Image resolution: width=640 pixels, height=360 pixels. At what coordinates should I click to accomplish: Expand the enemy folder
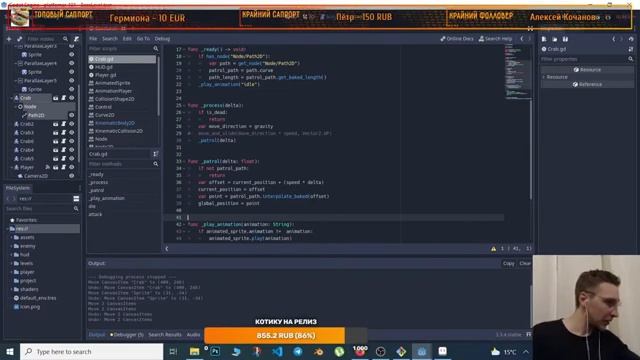click(x=11, y=246)
